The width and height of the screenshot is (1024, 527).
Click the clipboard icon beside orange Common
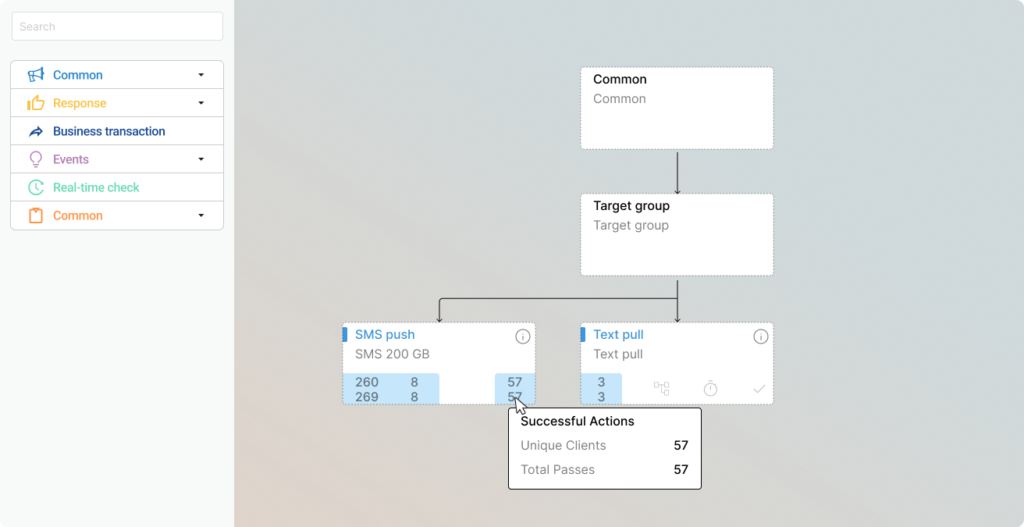pyautogui.click(x=36, y=215)
